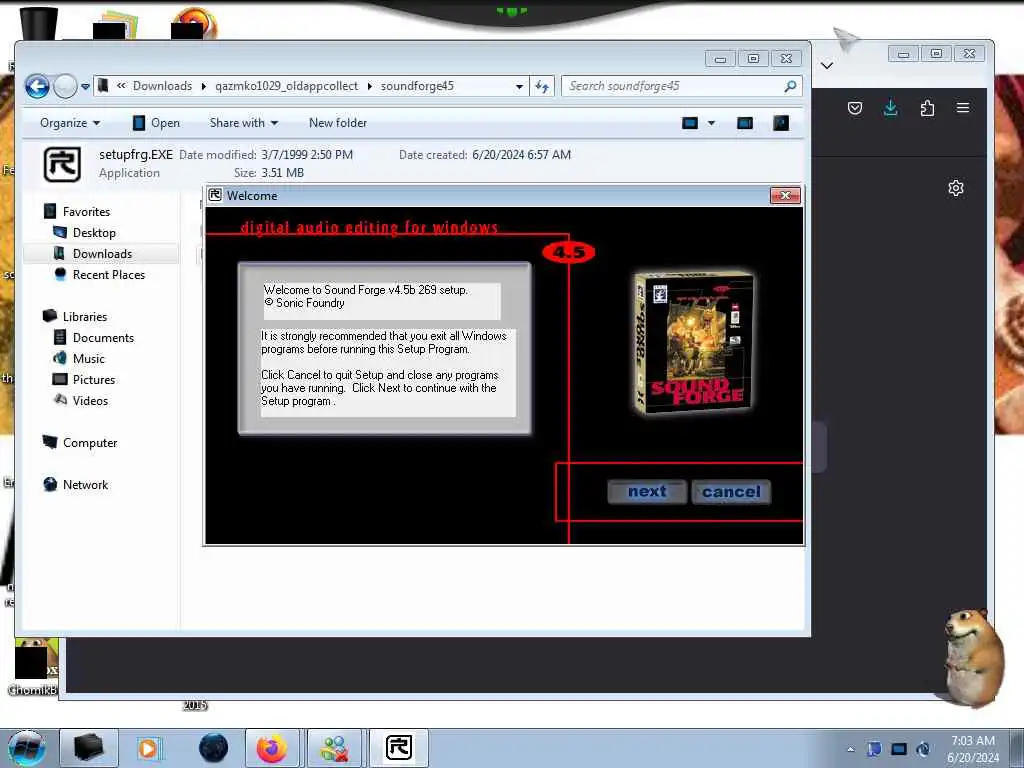Change your view icon in Explorer toolbar

[690, 123]
